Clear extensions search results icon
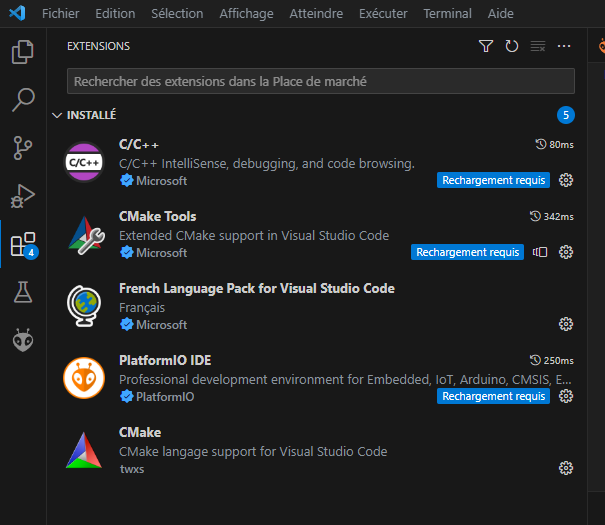 538,46
